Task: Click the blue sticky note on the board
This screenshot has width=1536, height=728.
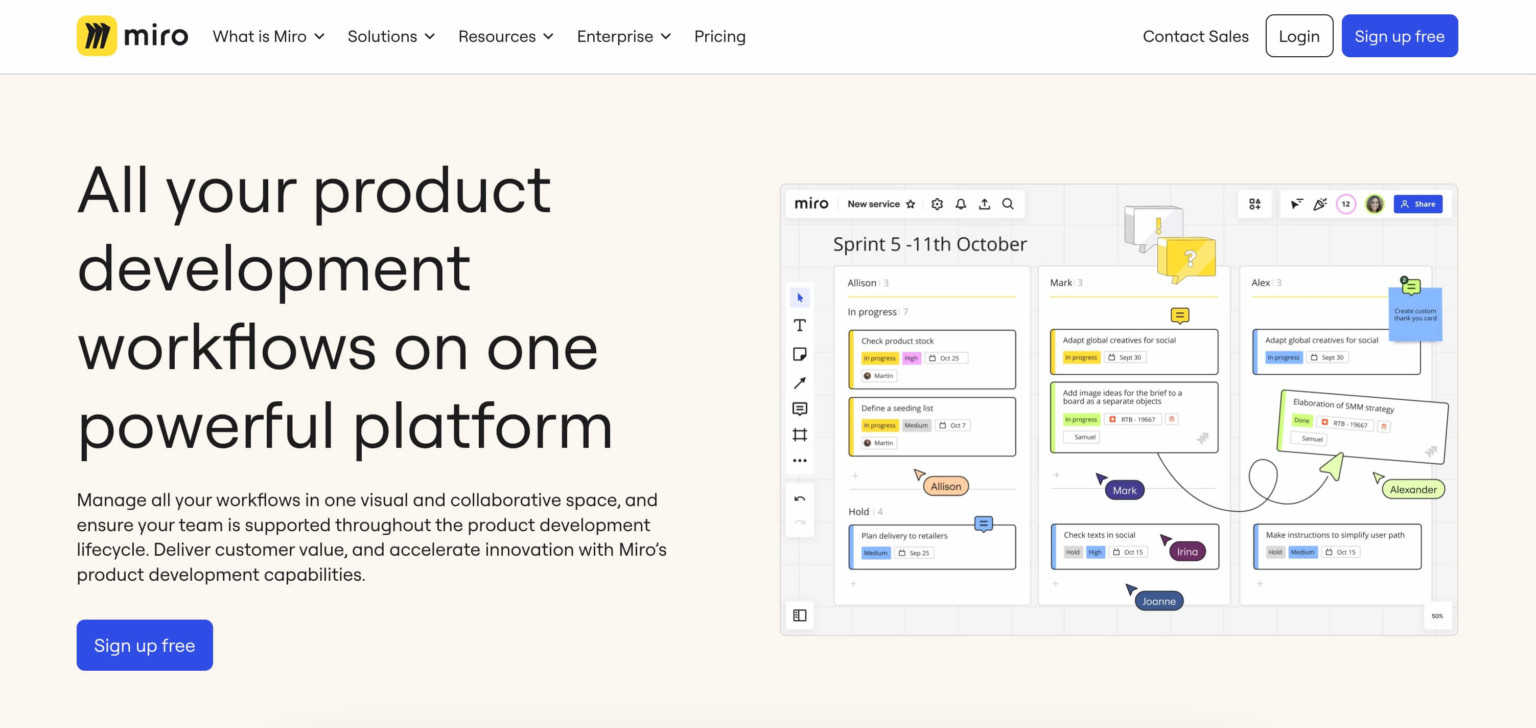Action: 1415,316
